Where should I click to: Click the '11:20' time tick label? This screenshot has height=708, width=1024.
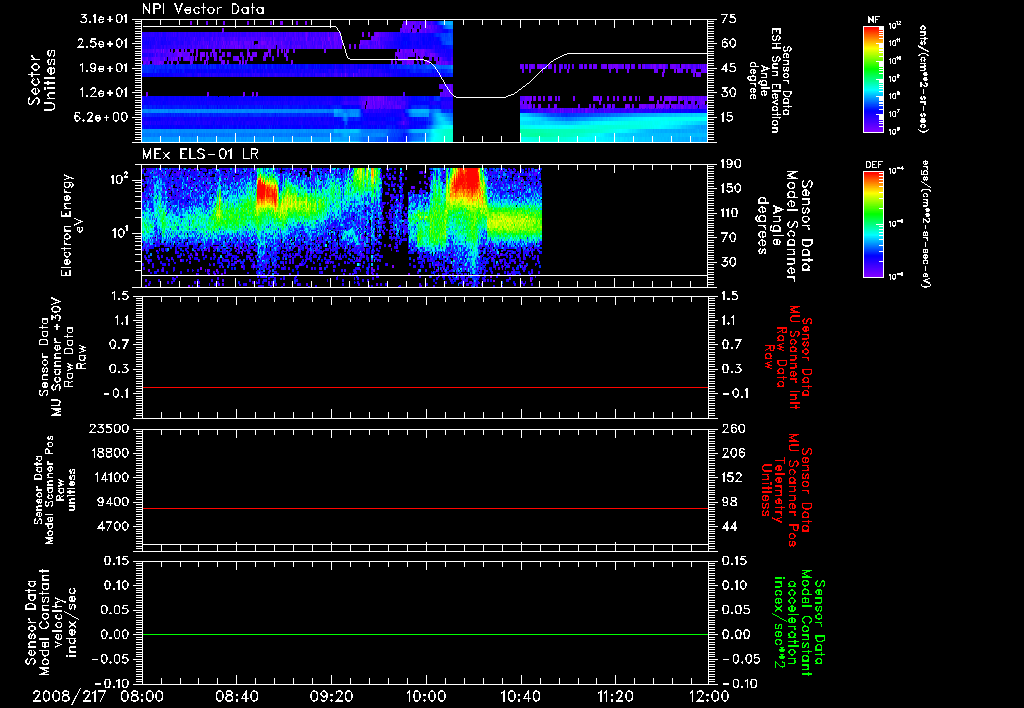[x=615, y=696]
